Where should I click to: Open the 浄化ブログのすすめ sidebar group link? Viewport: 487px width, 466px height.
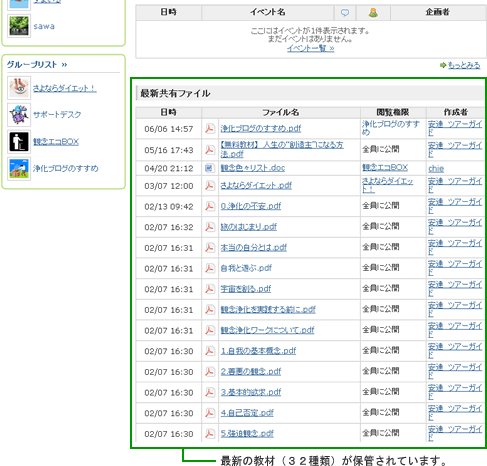coord(66,168)
